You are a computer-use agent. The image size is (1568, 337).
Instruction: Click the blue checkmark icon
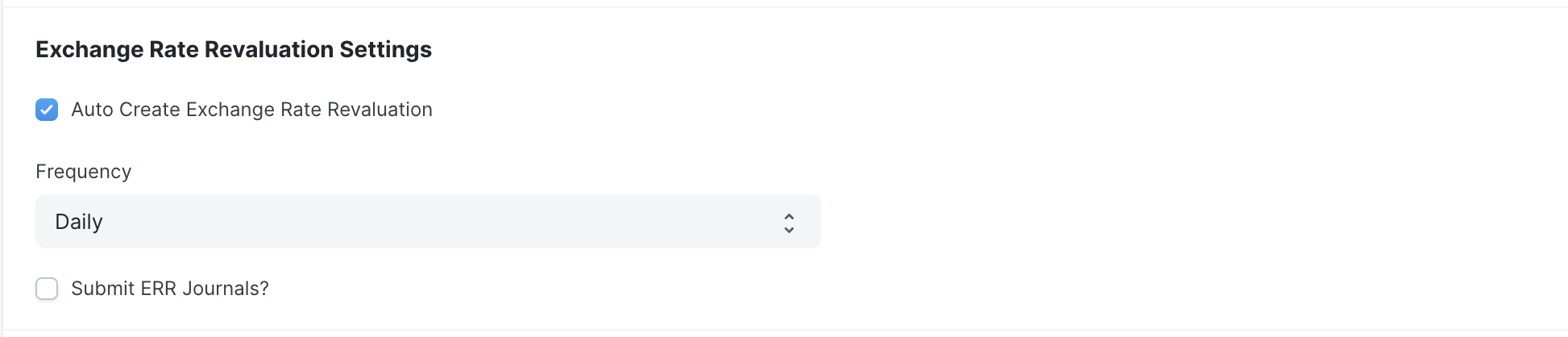(47, 110)
